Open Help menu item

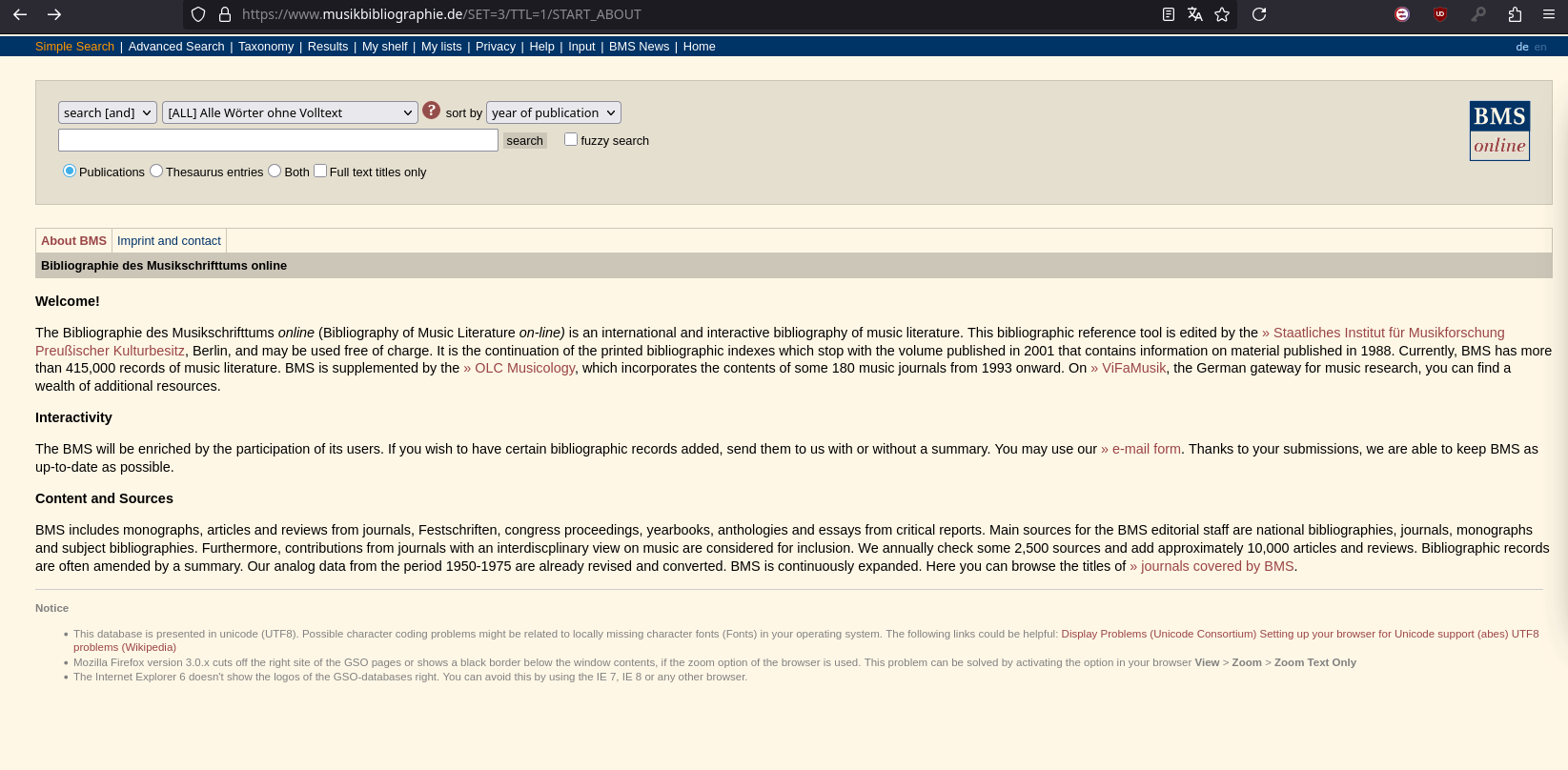pos(541,47)
